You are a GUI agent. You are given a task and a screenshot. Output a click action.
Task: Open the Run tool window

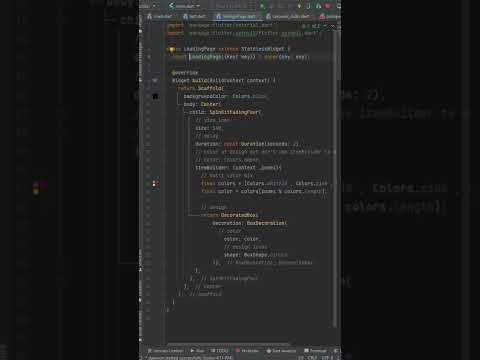pos(197,350)
